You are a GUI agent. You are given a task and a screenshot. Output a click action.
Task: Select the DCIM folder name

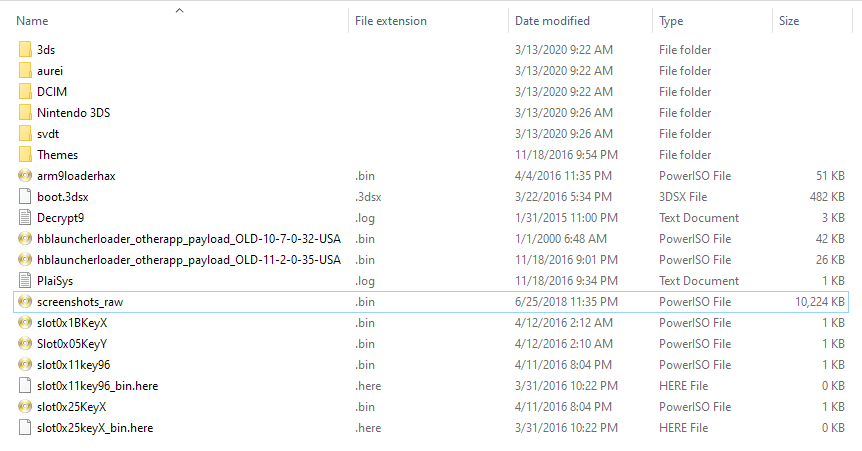click(x=52, y=92)
